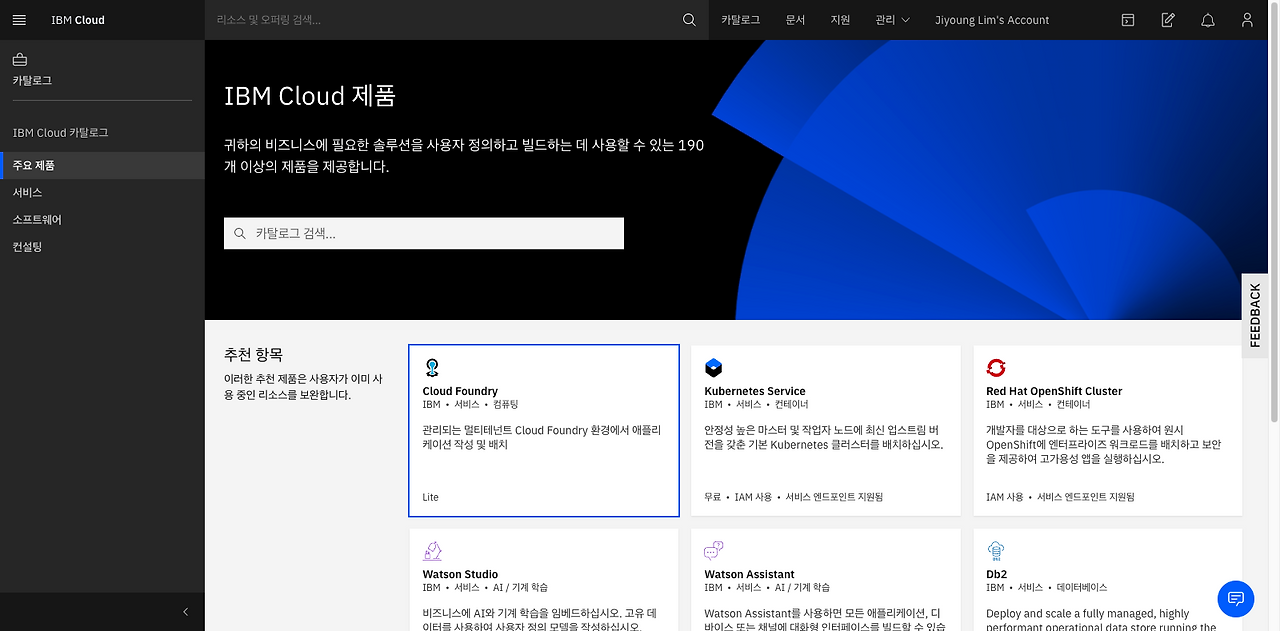Click the Red Hat OpenShift Cluster icon
Screen dimensions: 1280x631
[x=996, y=367]
